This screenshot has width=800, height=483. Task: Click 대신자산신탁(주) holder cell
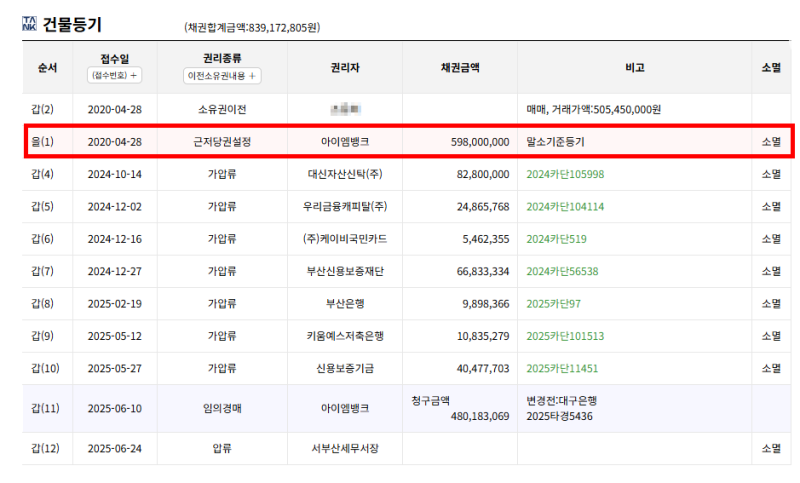[345, 174]
